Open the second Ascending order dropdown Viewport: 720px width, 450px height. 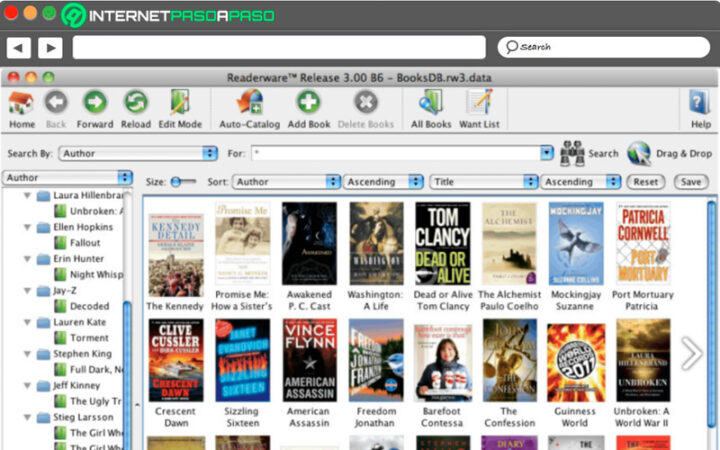581,182
